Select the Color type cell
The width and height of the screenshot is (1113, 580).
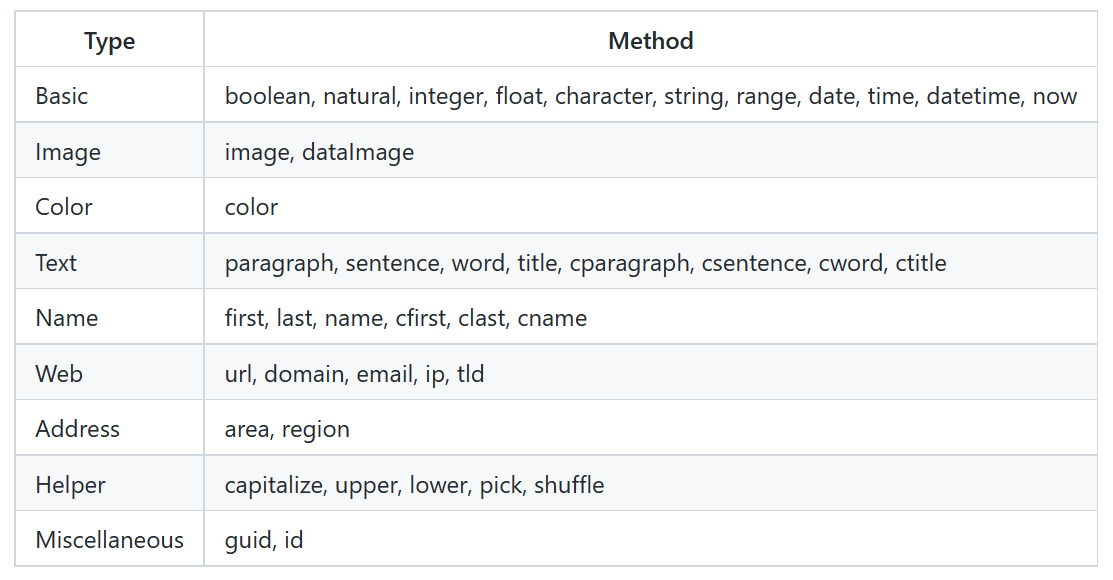pyautogui.click(x=109, y=206)
